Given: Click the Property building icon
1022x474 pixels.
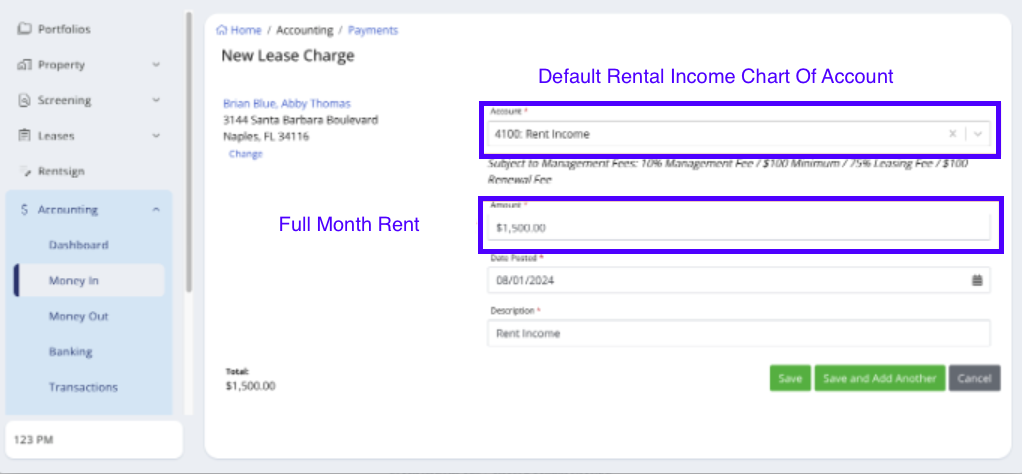Looking at the screenshot, I should click(25, 65).
